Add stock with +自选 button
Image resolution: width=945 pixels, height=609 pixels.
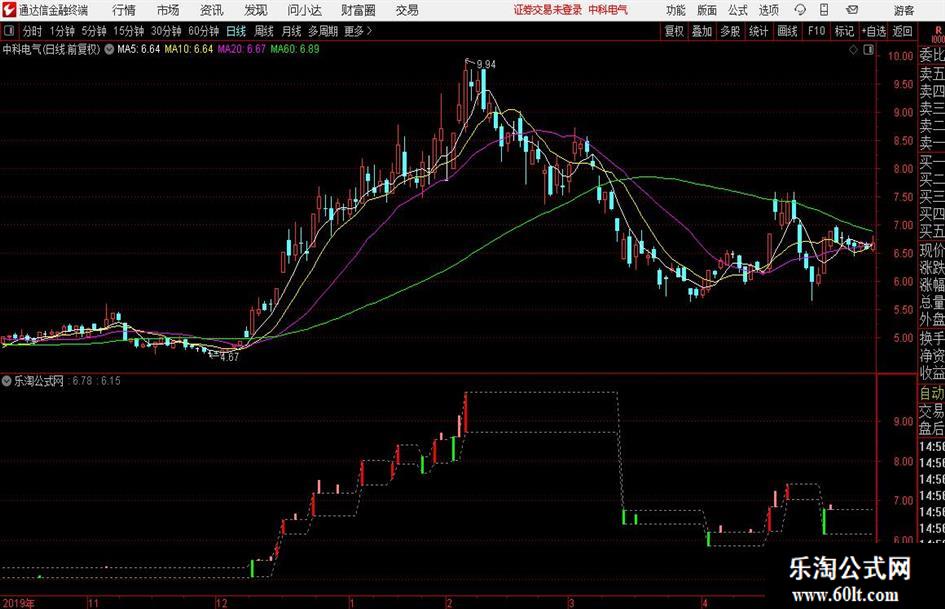[x=873, y=31]
